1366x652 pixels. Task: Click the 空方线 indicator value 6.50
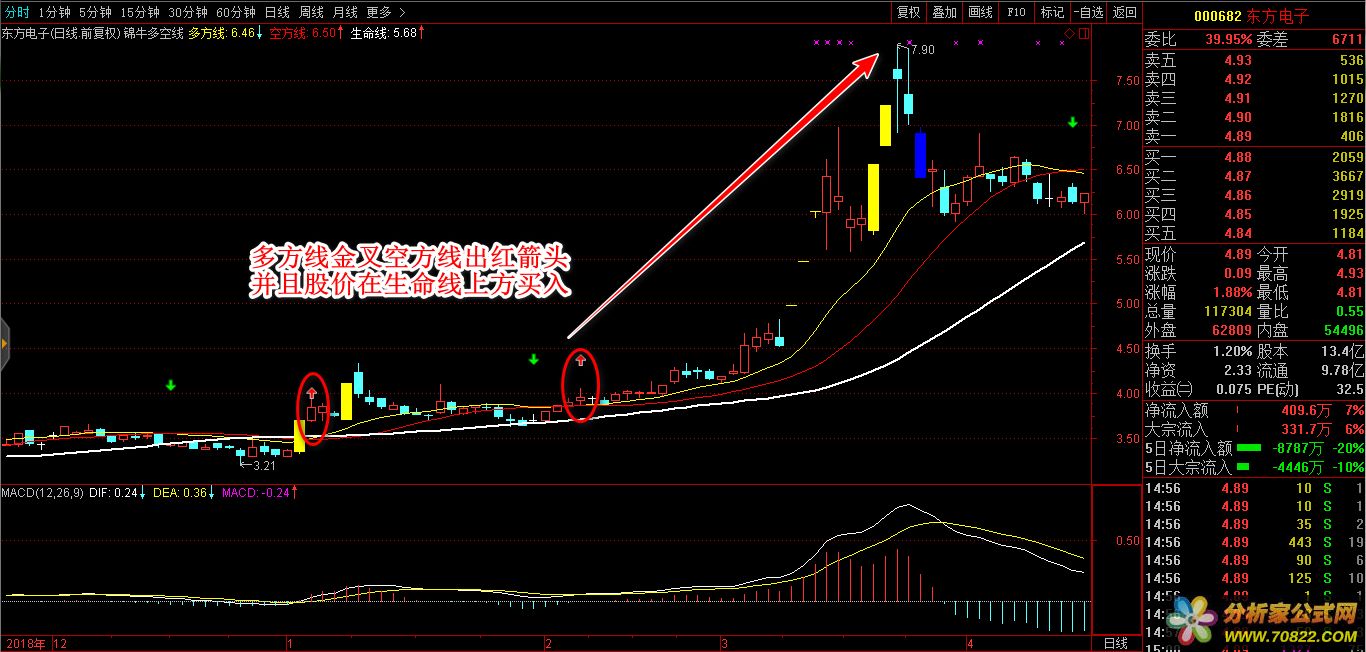pos(324,33)
